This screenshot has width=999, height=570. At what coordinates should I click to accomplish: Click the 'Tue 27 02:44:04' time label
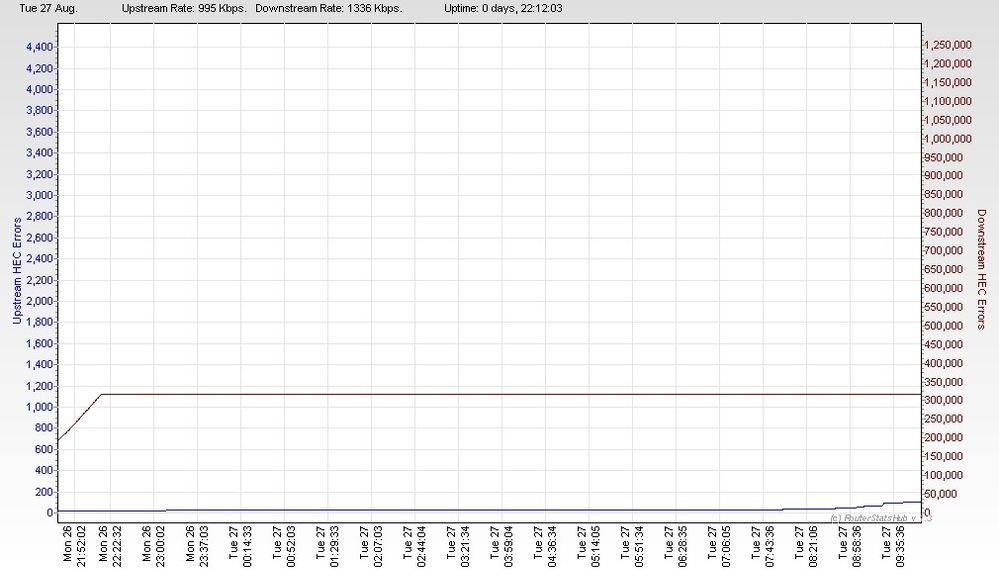pos(414,546)
